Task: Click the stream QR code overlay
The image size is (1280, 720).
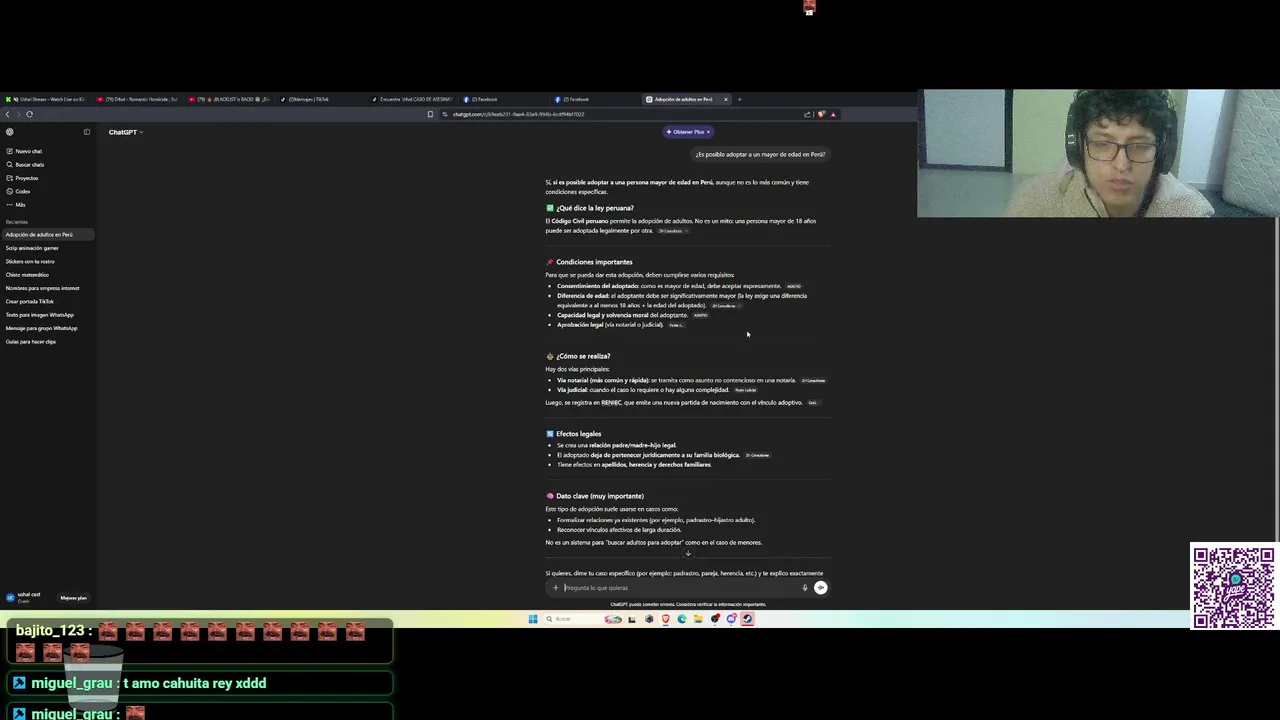Action: pyautogui.click(x=1234, y=587)
